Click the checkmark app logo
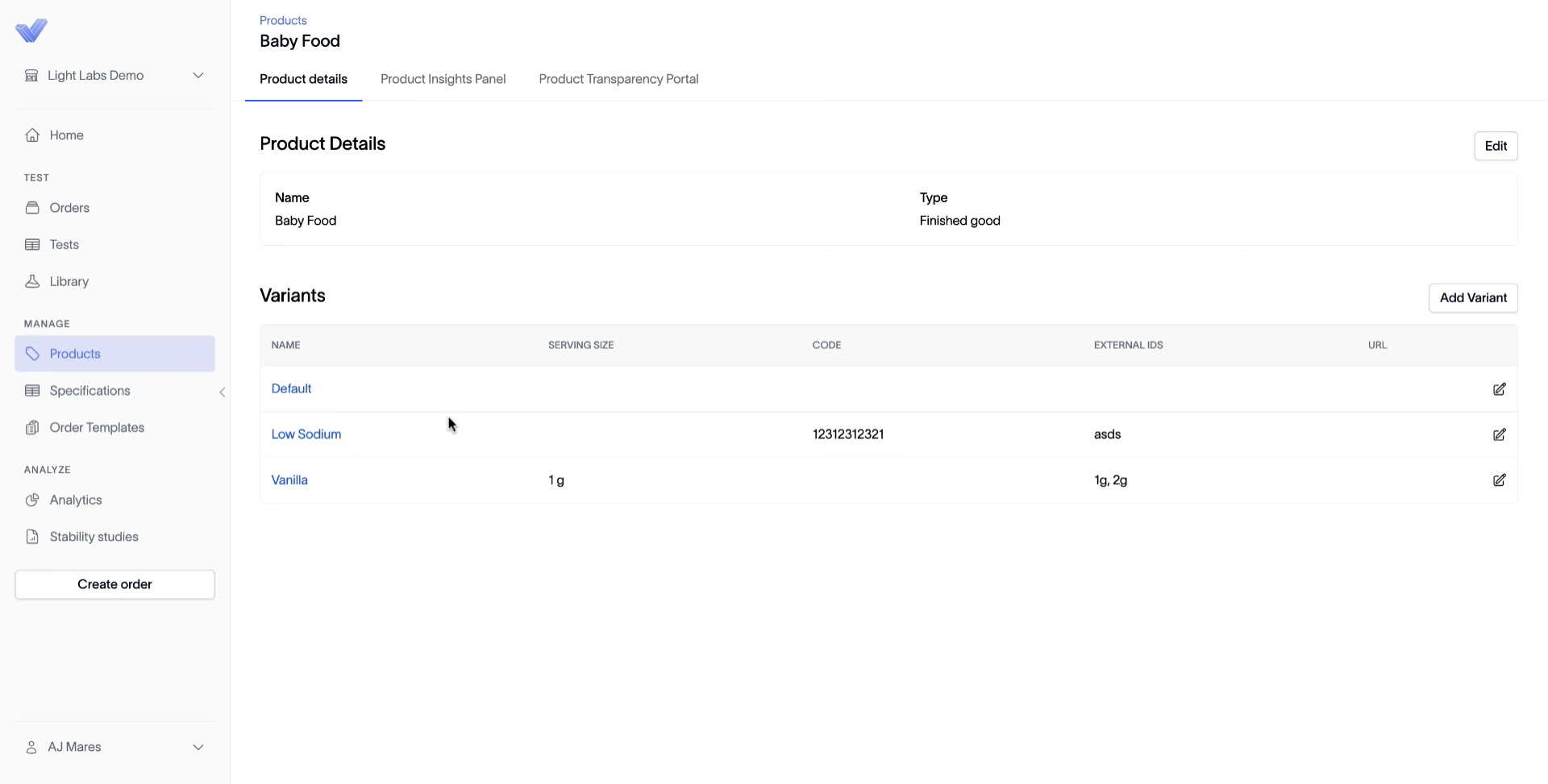 tap(31, 31)
